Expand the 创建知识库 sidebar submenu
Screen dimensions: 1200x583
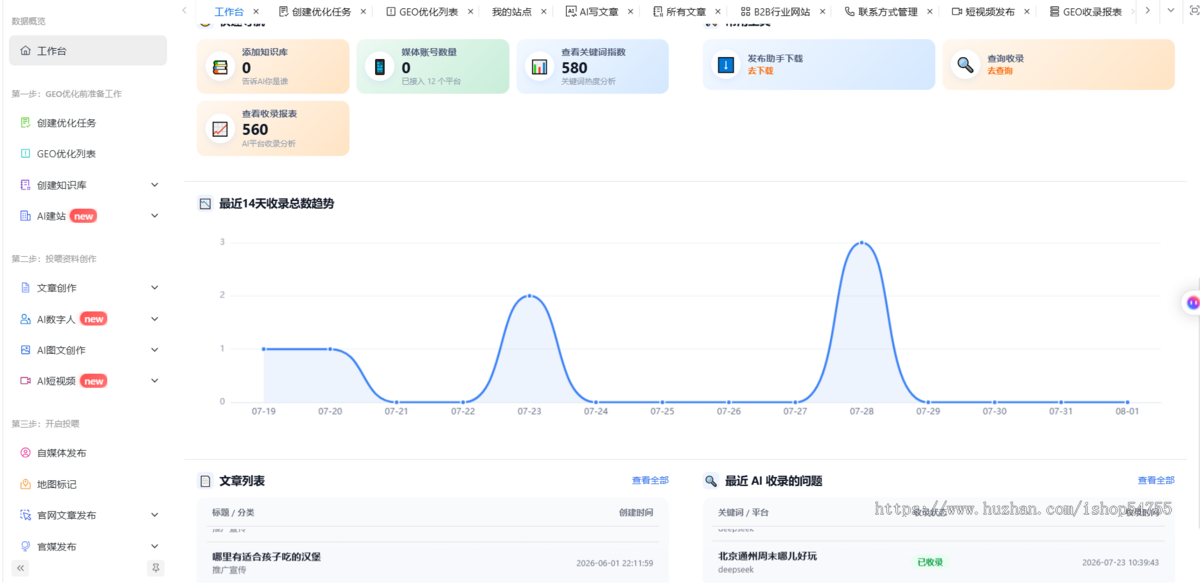point(154,185)
